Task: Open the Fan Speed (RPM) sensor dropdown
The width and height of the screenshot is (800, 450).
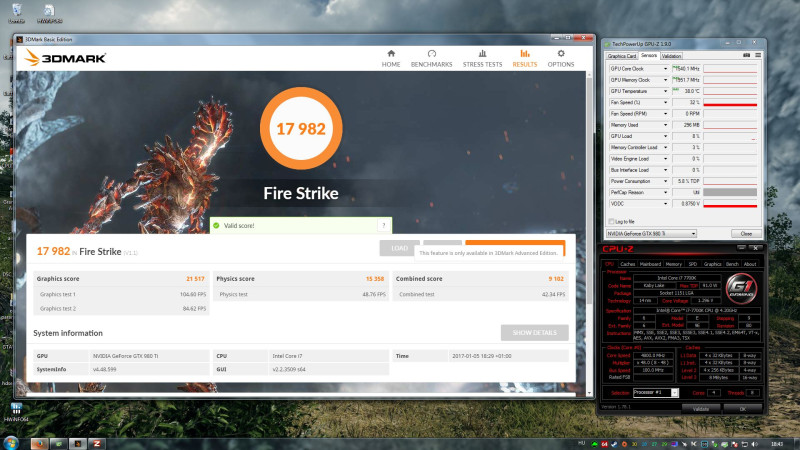Action: pyautogui.click(x=665, y=114)
